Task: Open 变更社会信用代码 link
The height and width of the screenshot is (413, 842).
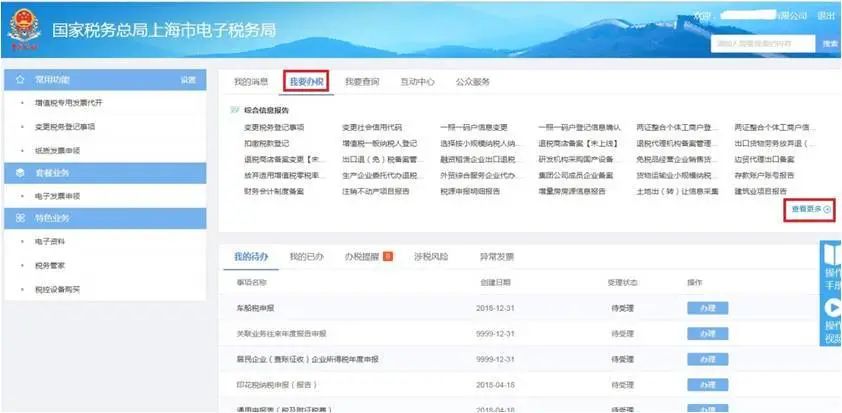Action: pos(372,128)
